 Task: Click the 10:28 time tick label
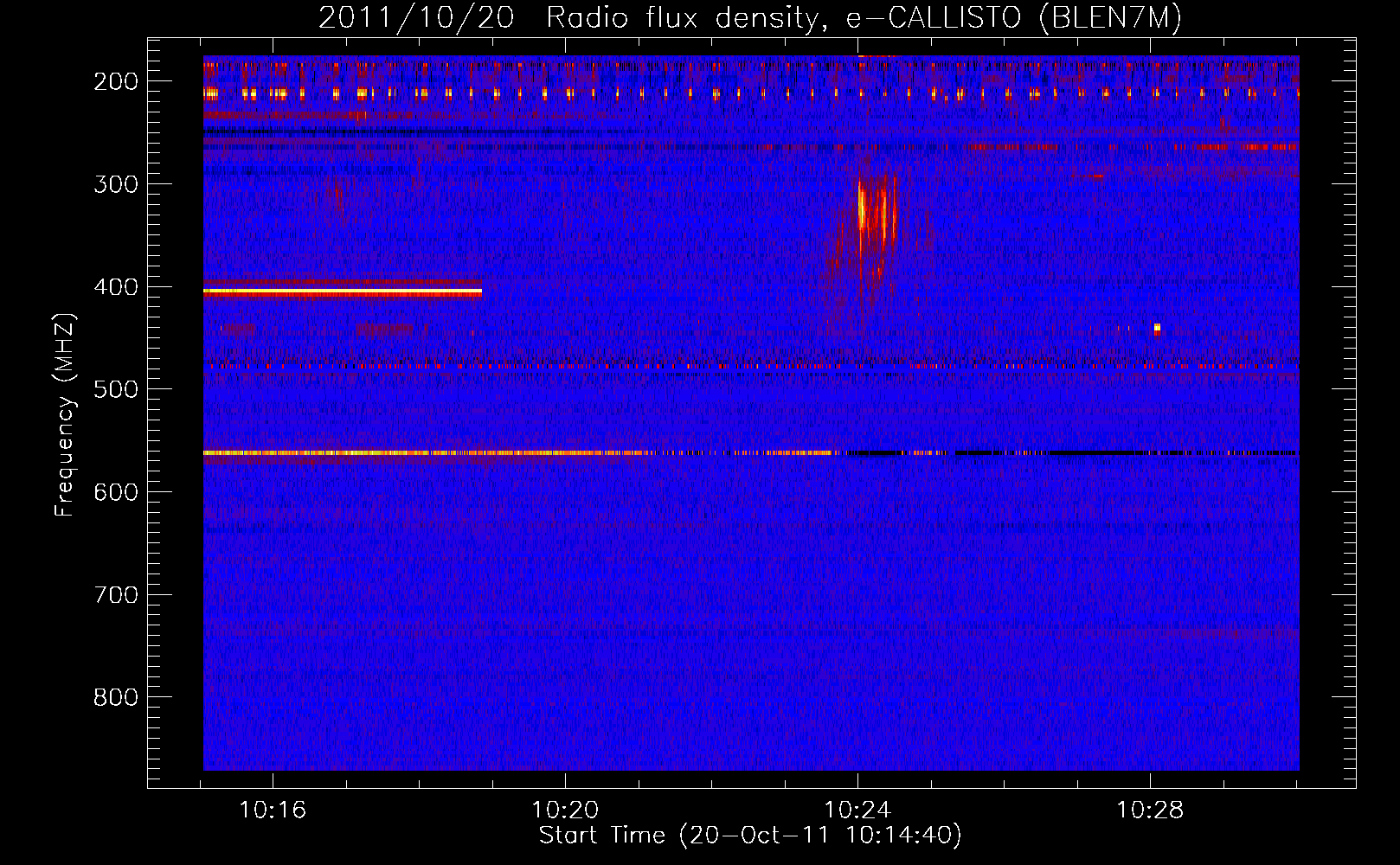1150,811
